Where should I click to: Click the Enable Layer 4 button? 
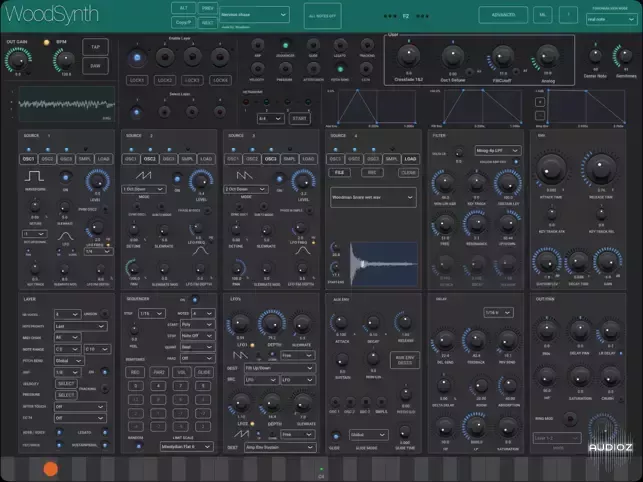(x=220, y=57)
